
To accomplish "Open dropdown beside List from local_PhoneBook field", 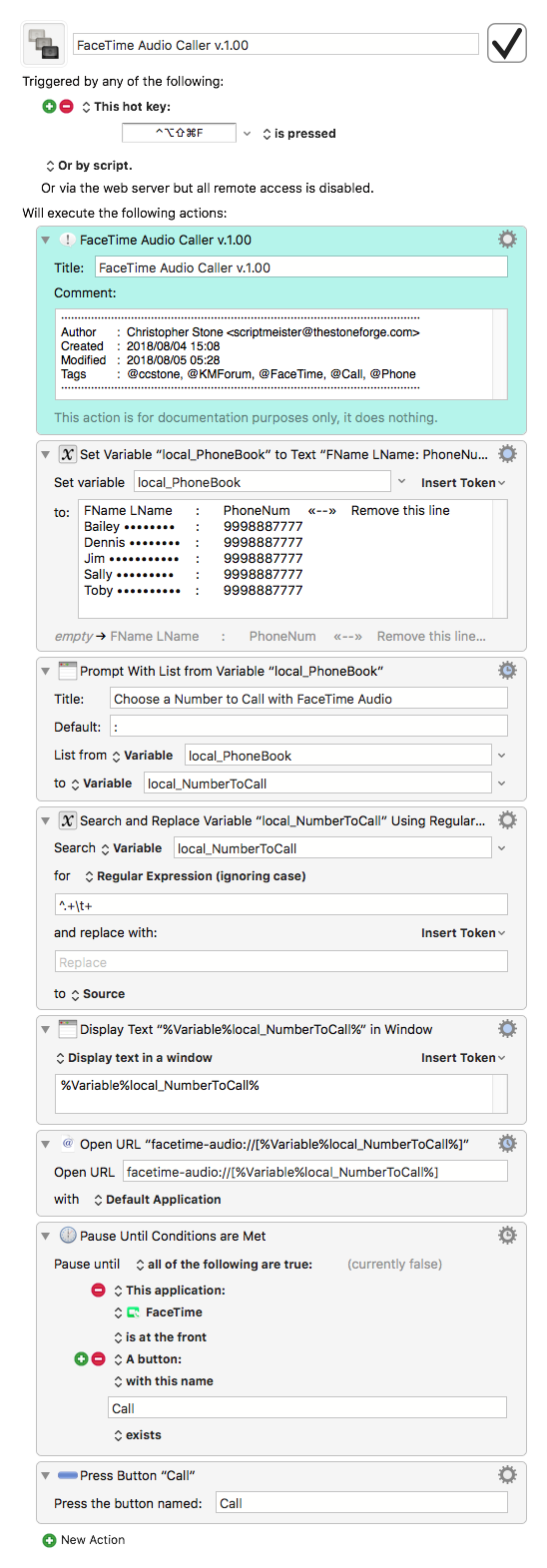I will (501, 756).
